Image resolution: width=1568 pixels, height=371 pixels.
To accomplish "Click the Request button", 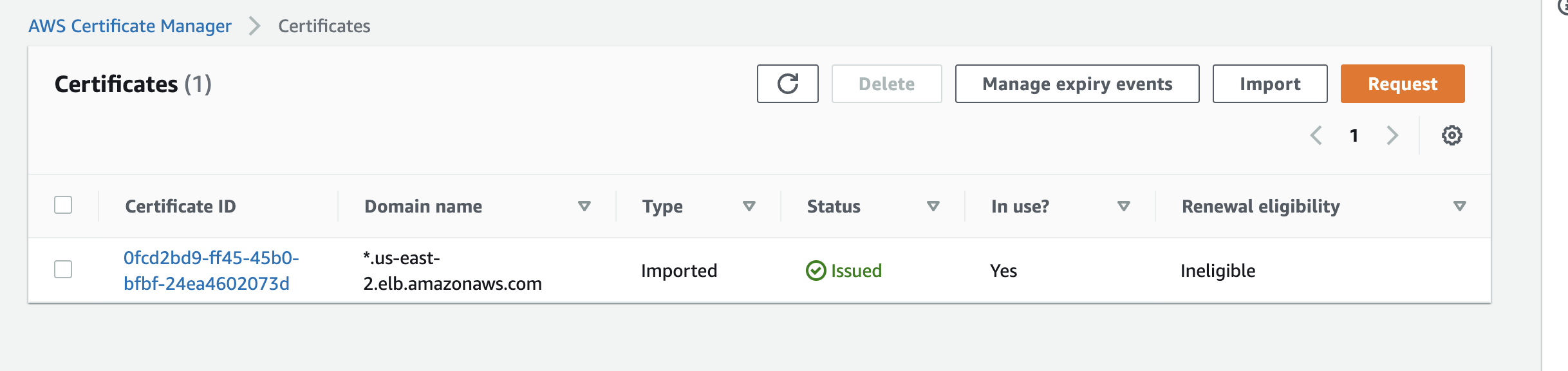I will (x=1403, y=84).
